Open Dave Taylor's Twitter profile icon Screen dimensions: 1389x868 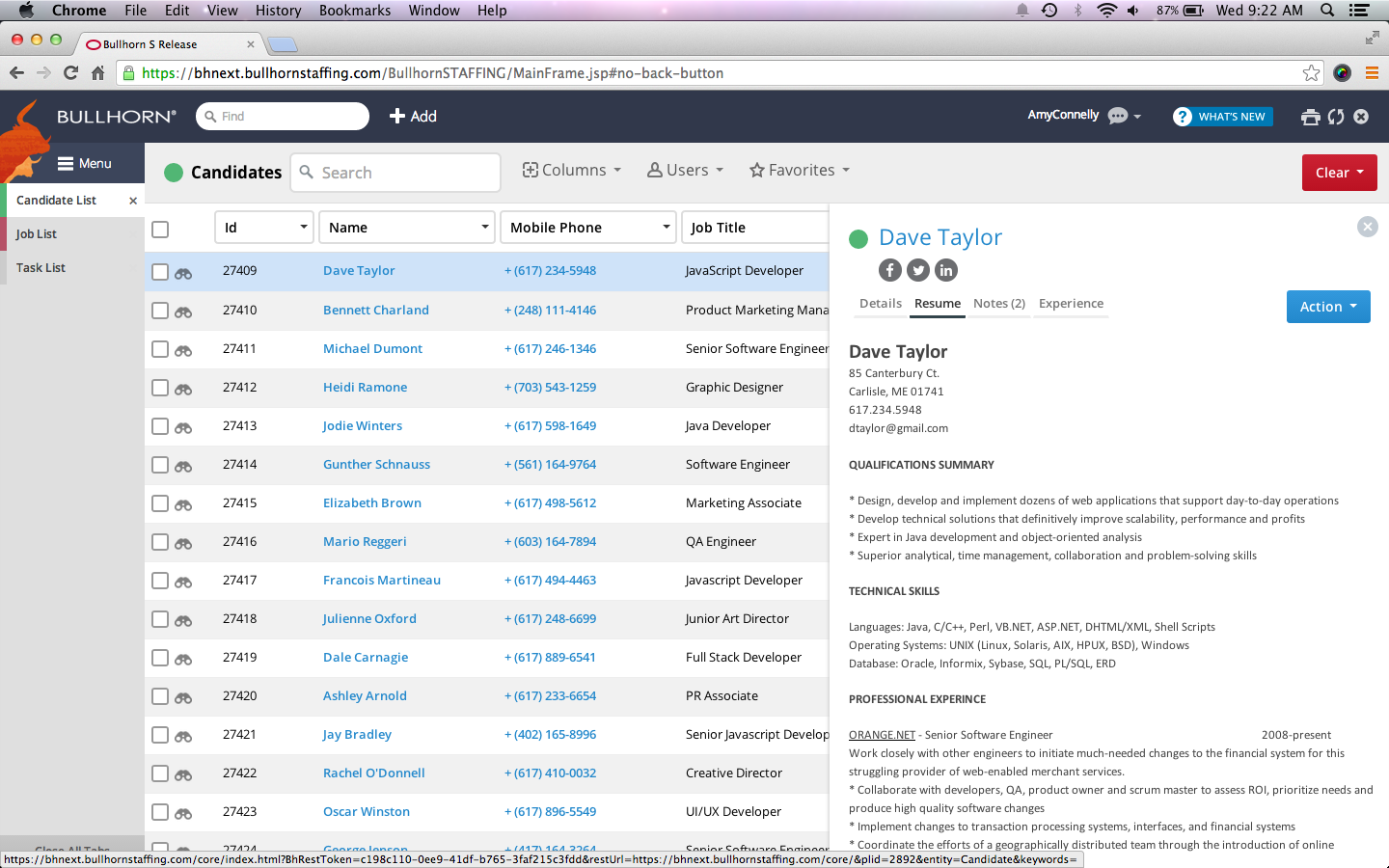(918, 271)
